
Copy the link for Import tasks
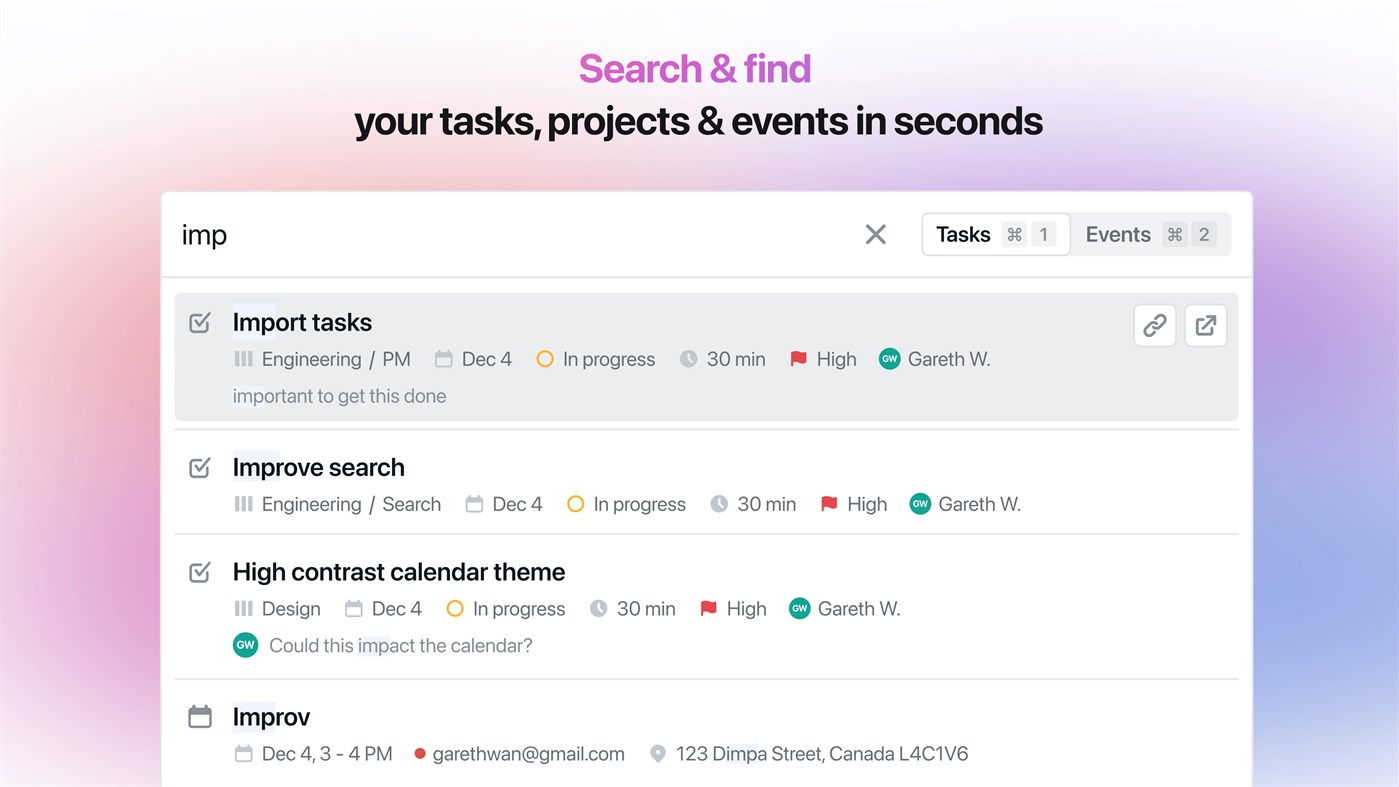pyautogui.click(x=1154, y=325)
